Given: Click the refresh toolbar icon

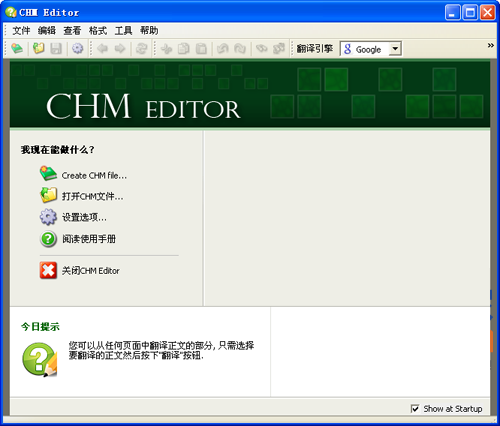Looking at the screenshot, I should 141,49.
